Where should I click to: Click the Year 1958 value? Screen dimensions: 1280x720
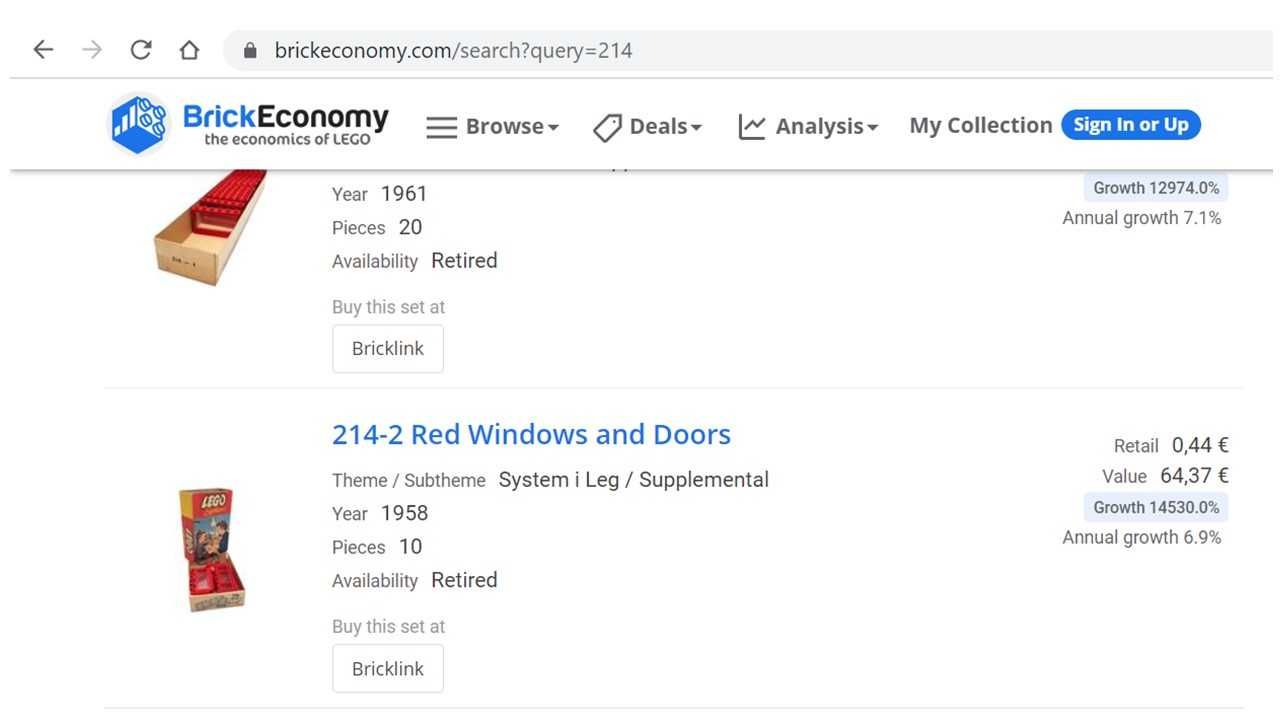point(404,513)
